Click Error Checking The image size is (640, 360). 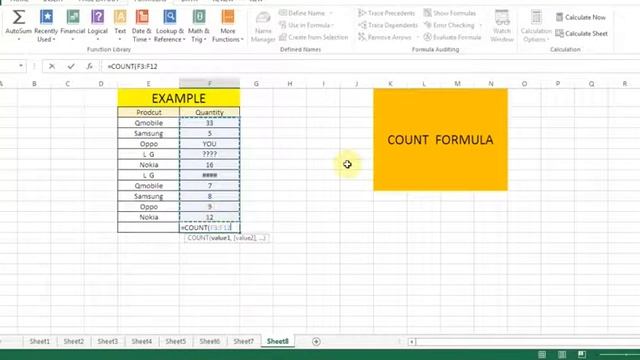449,25
